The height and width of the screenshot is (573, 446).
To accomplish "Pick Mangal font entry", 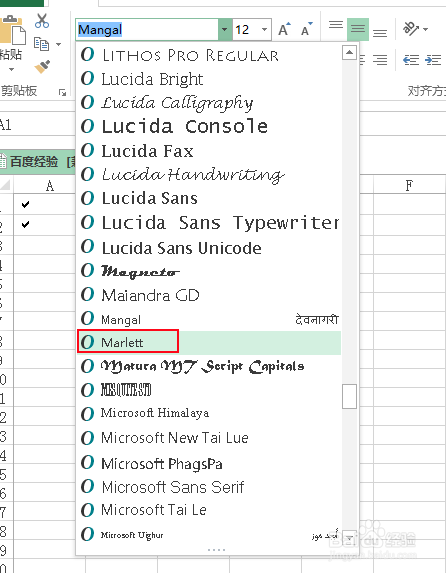I will click(209, 319).
